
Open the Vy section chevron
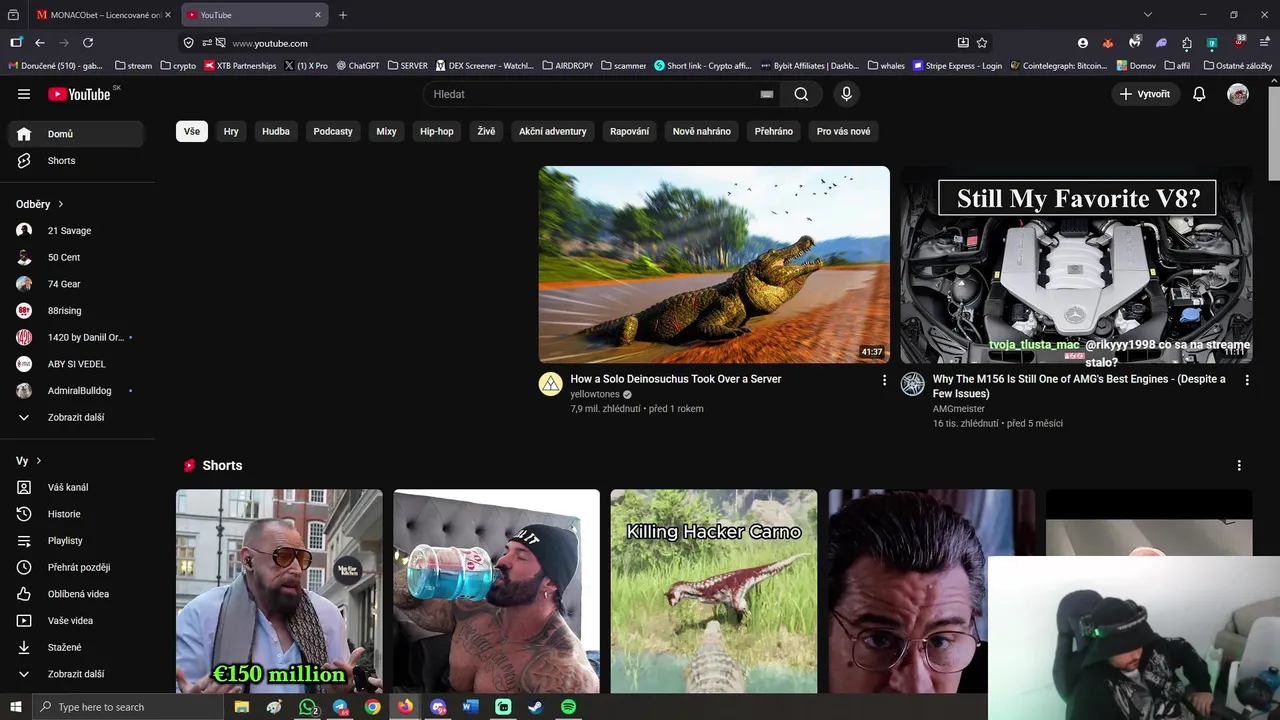tap(38, 461)
